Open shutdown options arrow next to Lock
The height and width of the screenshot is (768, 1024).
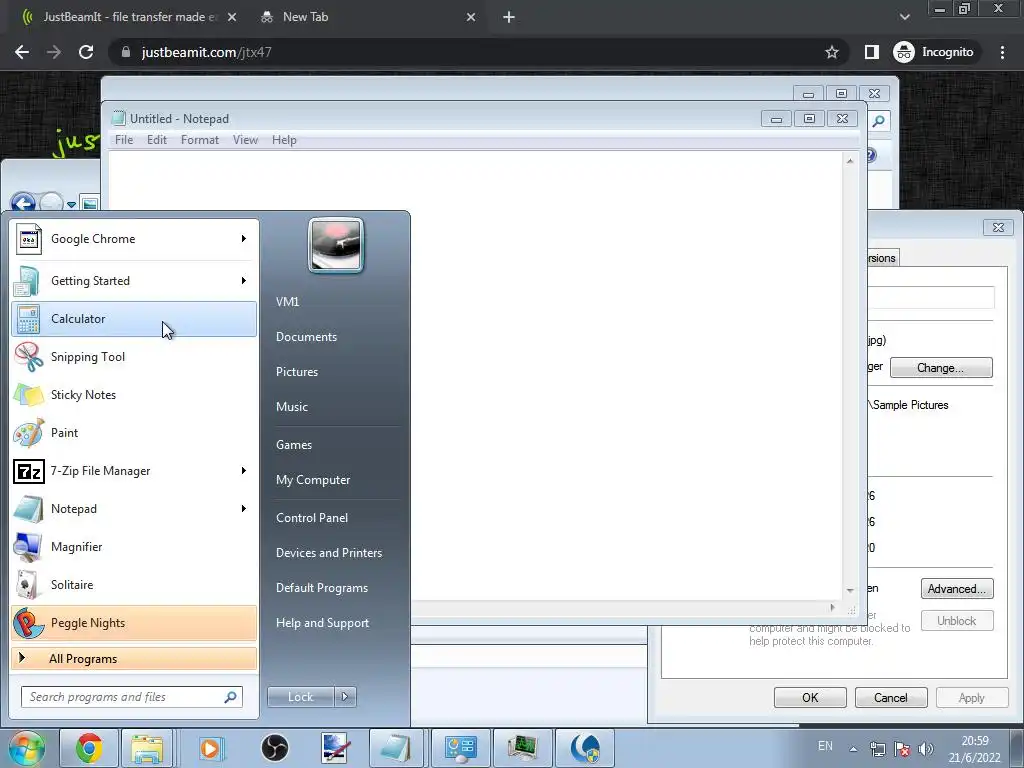tap(345, 697)
